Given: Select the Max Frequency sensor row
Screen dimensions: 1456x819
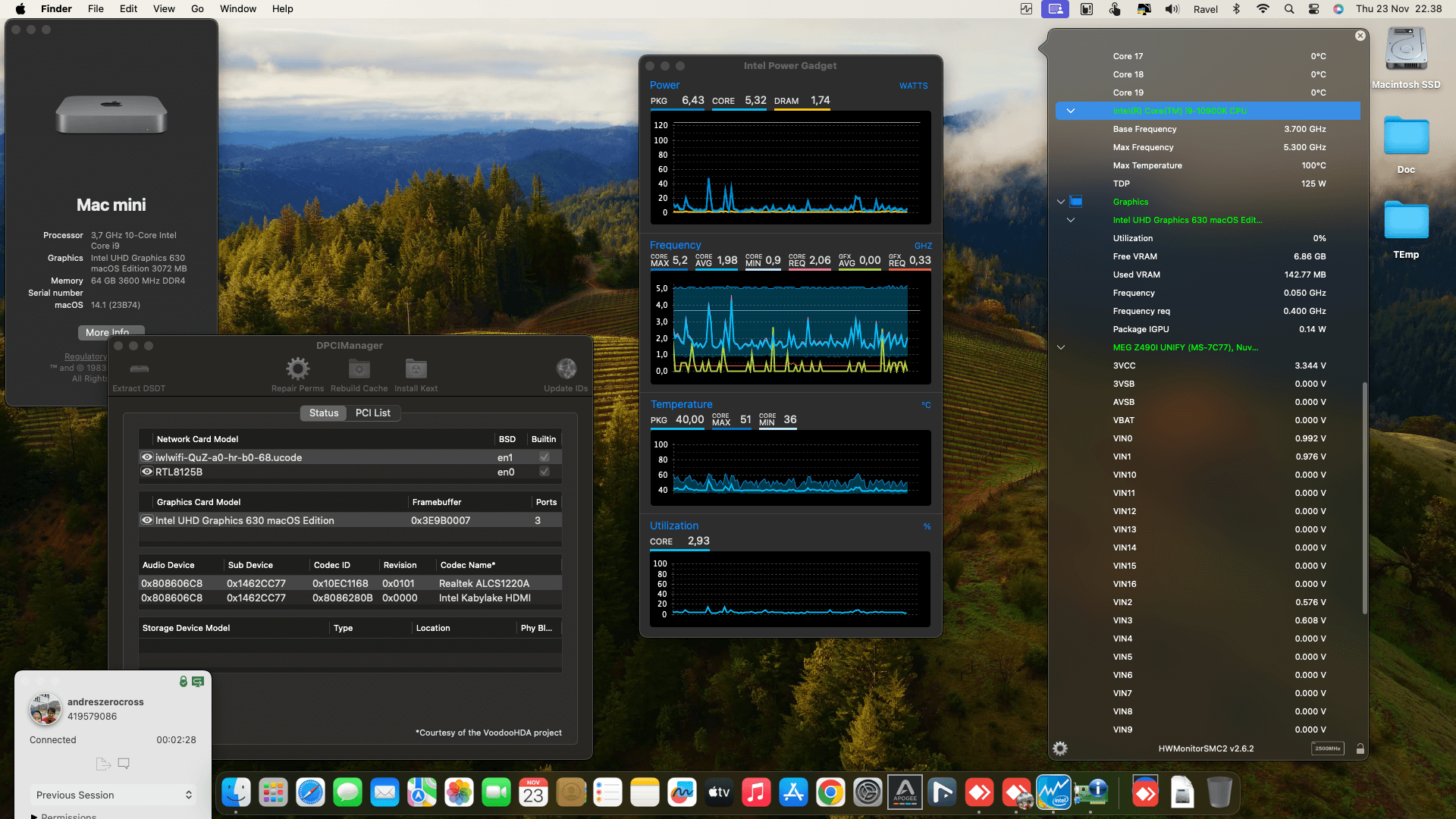Looking at the screenshot, I should point(1208,147).
